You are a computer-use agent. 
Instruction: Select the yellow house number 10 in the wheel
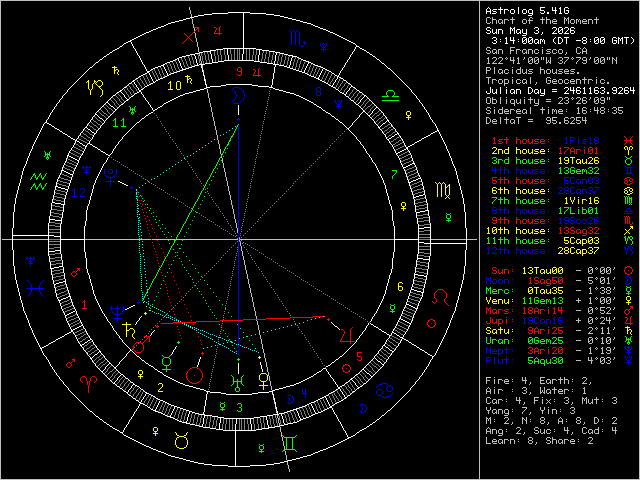coord(174,86)
